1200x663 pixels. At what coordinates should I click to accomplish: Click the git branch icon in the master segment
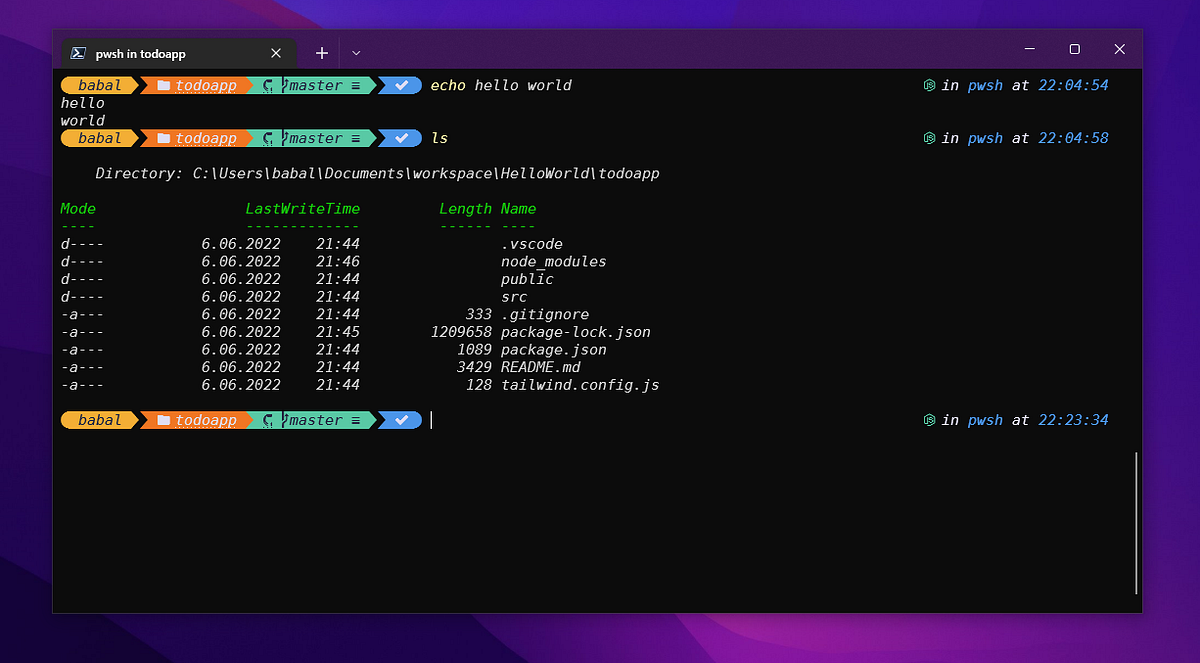click(x=283, y=85)
